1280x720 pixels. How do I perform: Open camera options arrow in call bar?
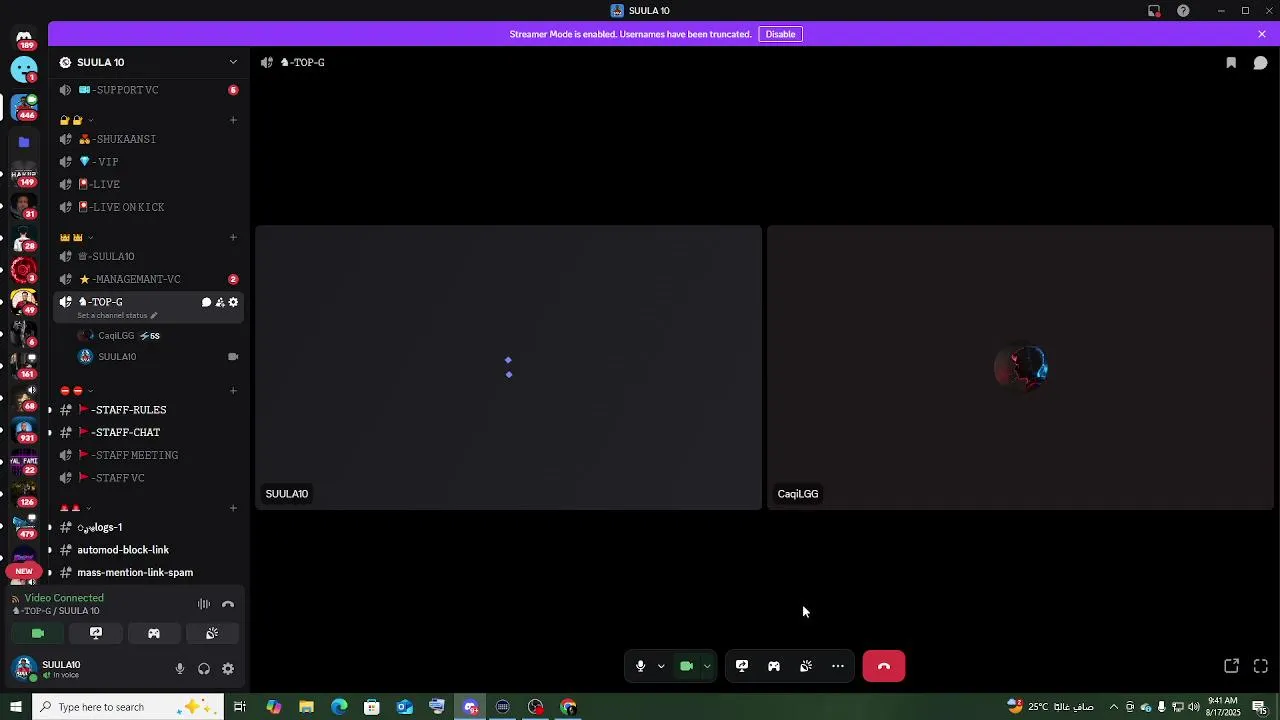coord(707,666)
